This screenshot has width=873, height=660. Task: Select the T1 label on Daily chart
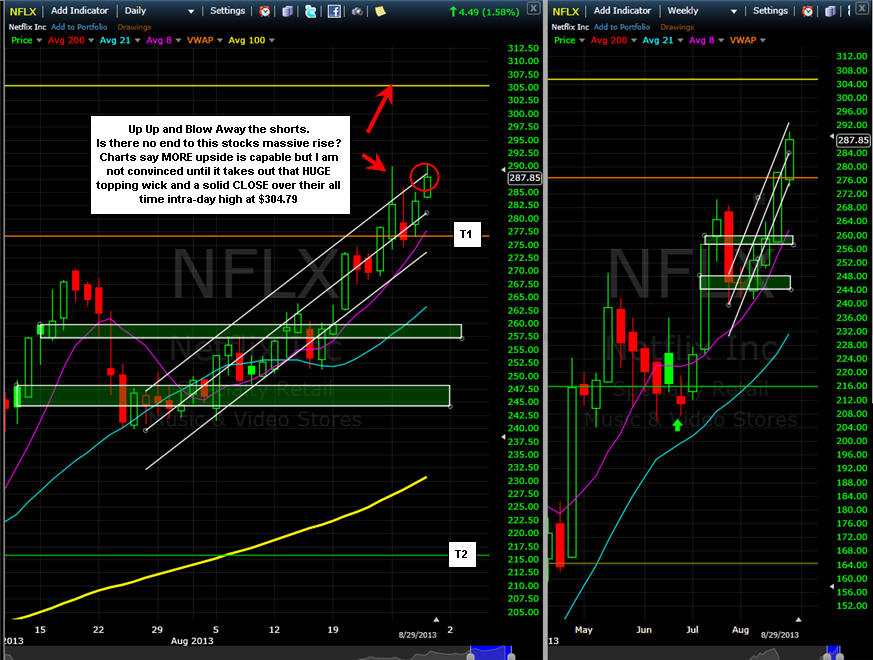(x=467, y=234)
